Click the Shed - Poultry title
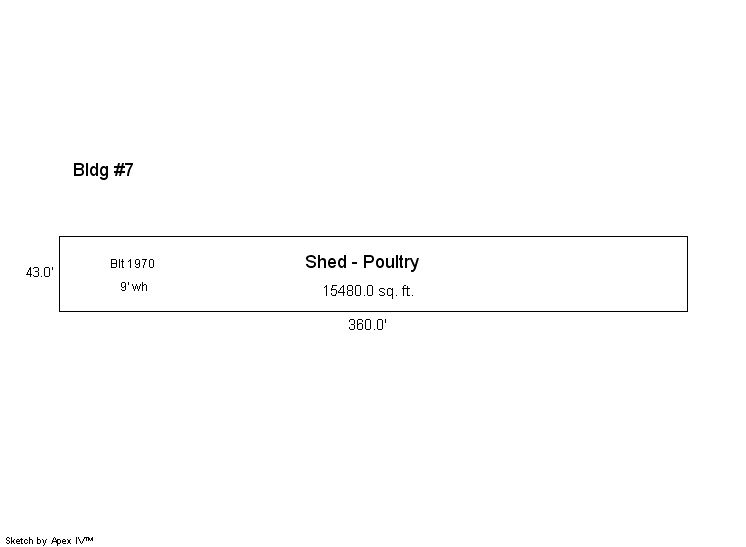 click(x=362, y=262)
